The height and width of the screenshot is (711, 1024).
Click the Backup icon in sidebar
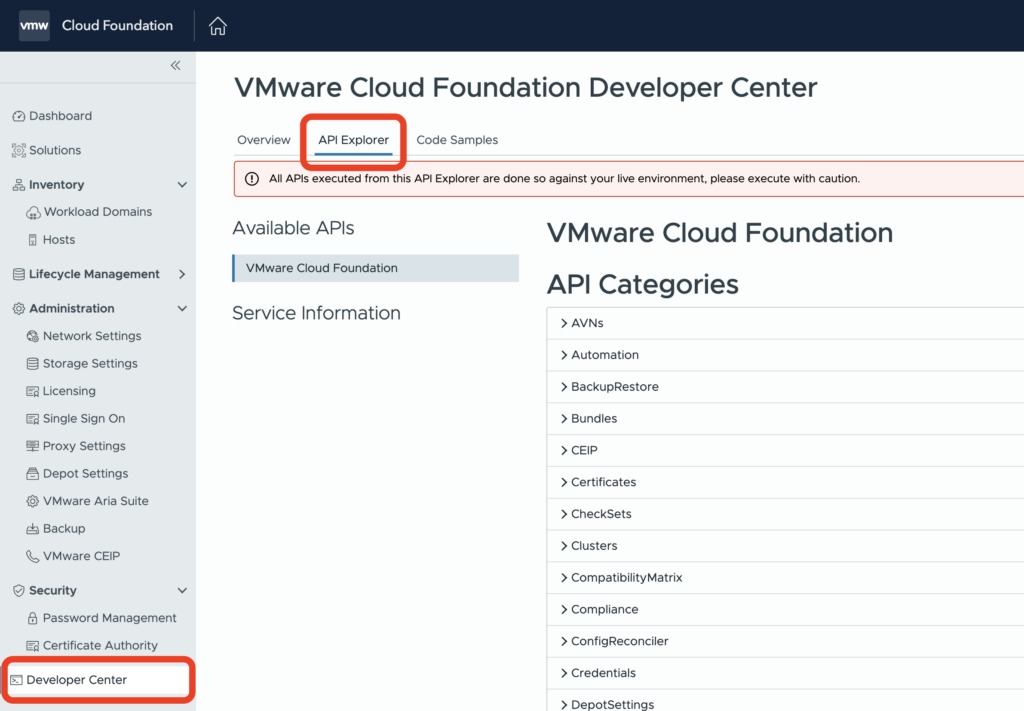click(33, 529)
